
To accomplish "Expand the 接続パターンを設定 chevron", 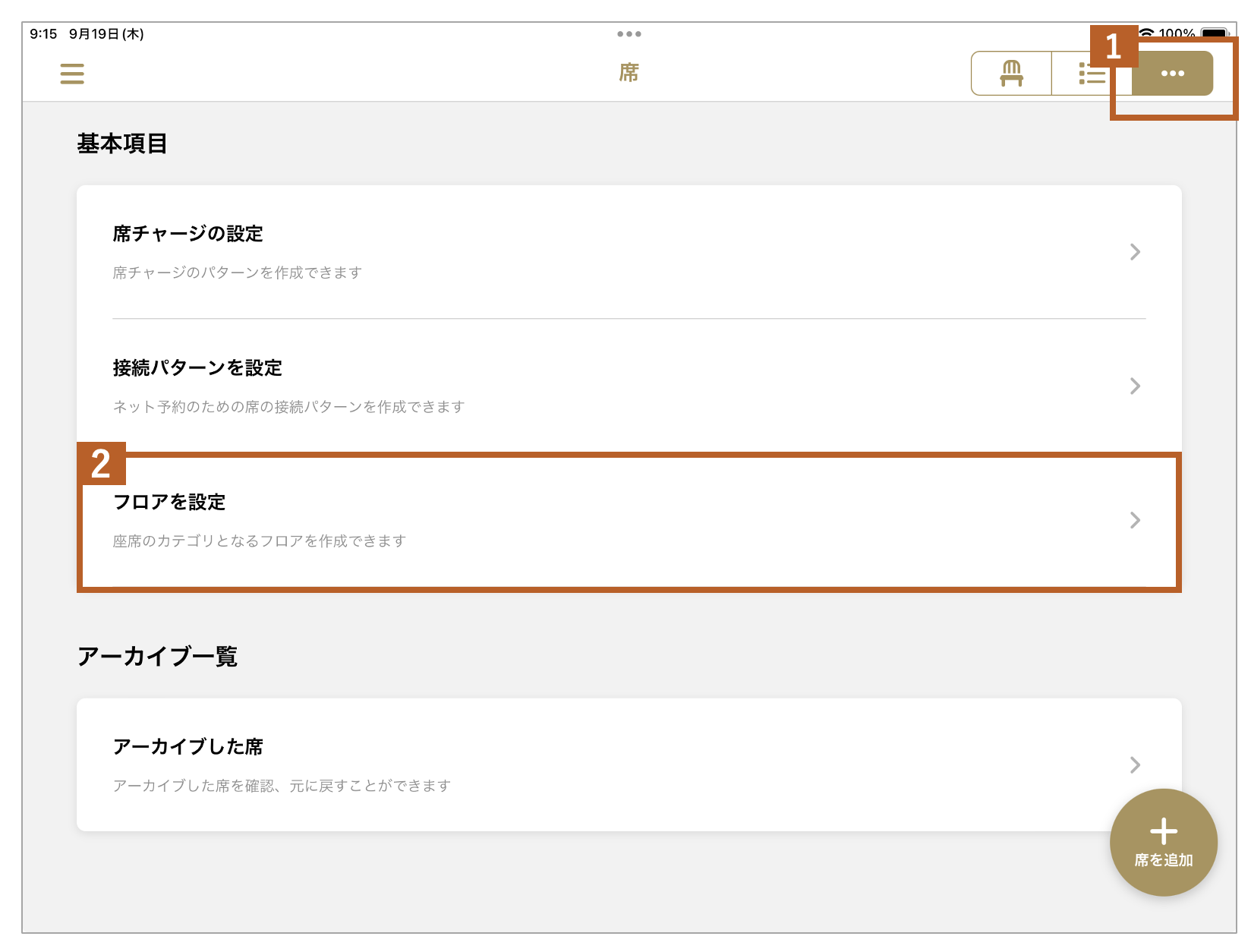I will coord(1135,386).
